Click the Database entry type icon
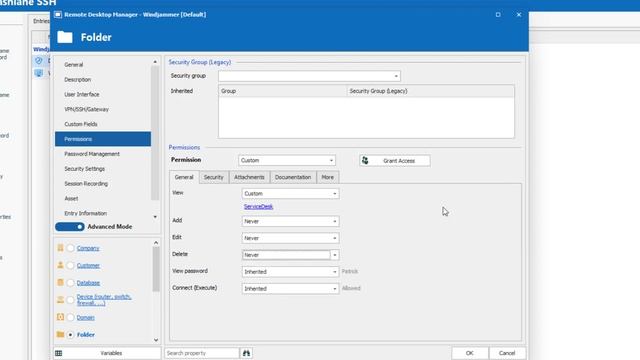 (x=60, y=282)
